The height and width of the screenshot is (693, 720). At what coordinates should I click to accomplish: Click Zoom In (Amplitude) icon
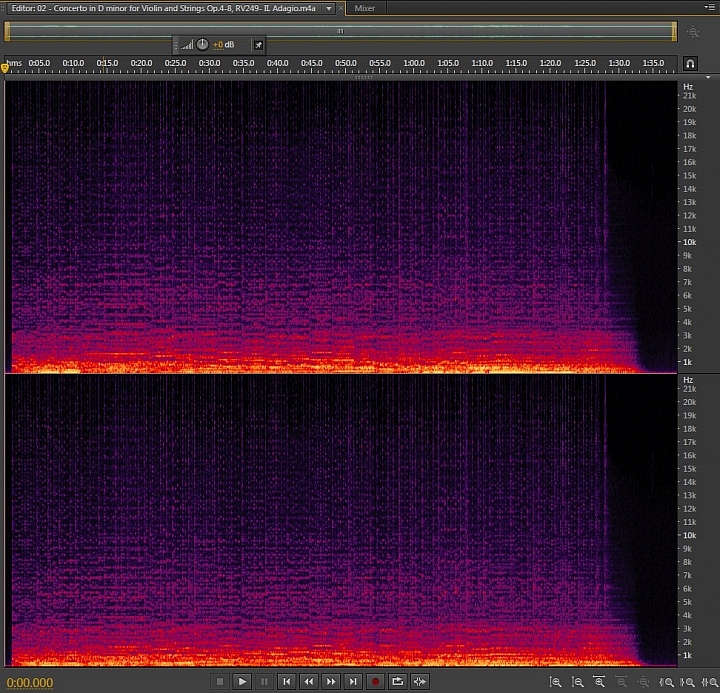(555, 682)
